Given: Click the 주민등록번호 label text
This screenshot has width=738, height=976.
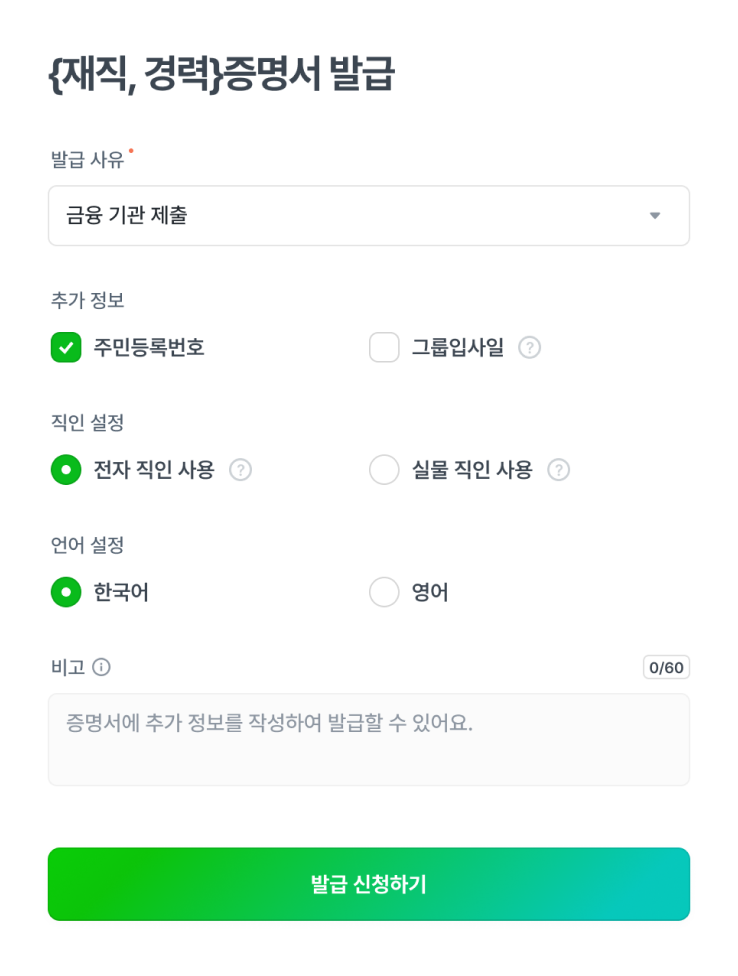Looking at the screenshot, I should click(149, 348).
